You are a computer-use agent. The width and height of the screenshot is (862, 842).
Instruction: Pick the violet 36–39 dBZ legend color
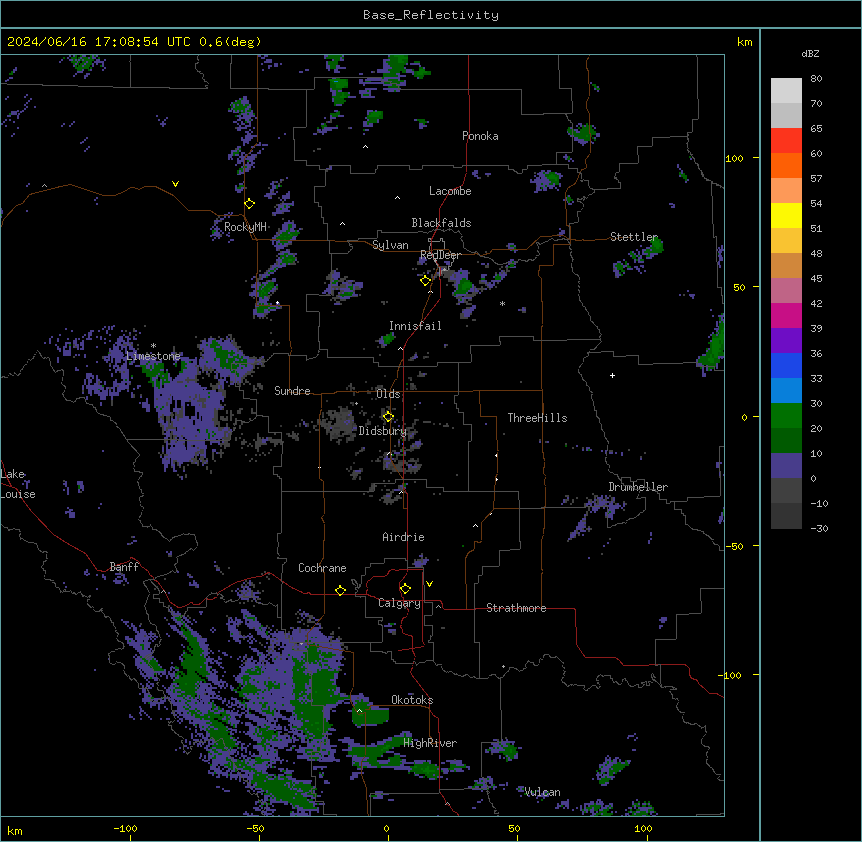pos(786,341)
